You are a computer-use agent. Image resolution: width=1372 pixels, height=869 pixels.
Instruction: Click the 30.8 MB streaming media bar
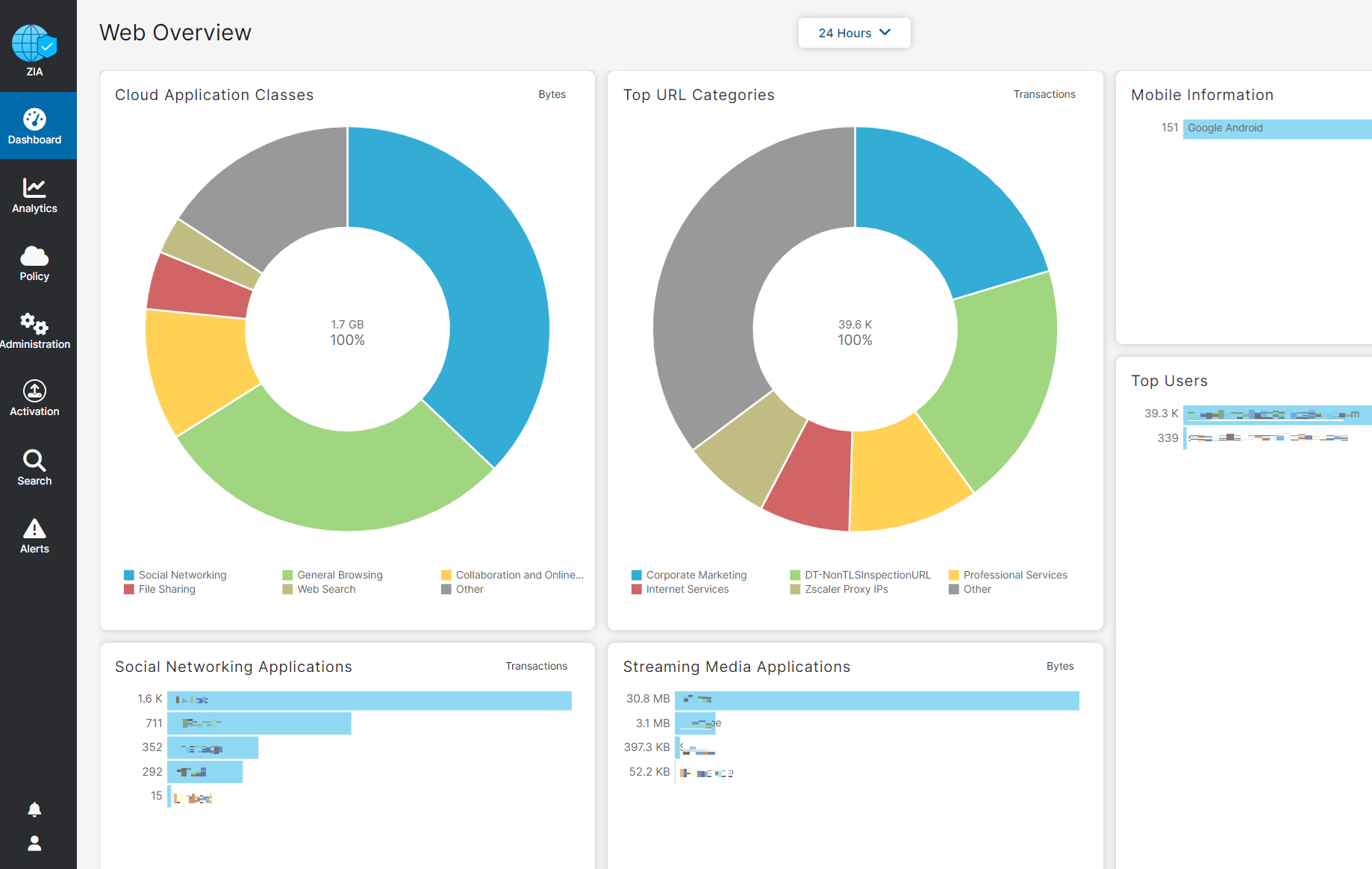(x=876, y=700)
